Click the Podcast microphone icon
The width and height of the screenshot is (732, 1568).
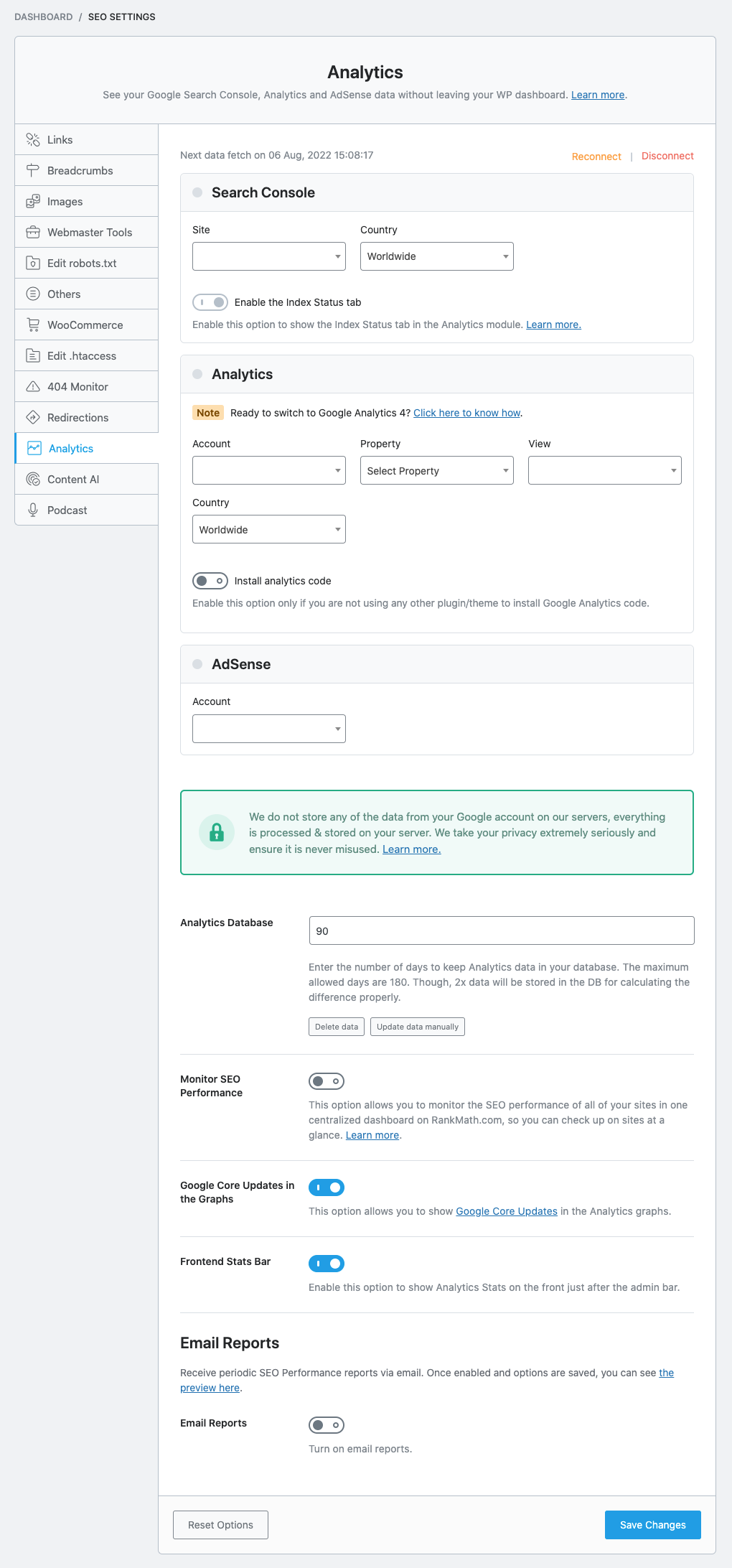click(x=33, y=510)
